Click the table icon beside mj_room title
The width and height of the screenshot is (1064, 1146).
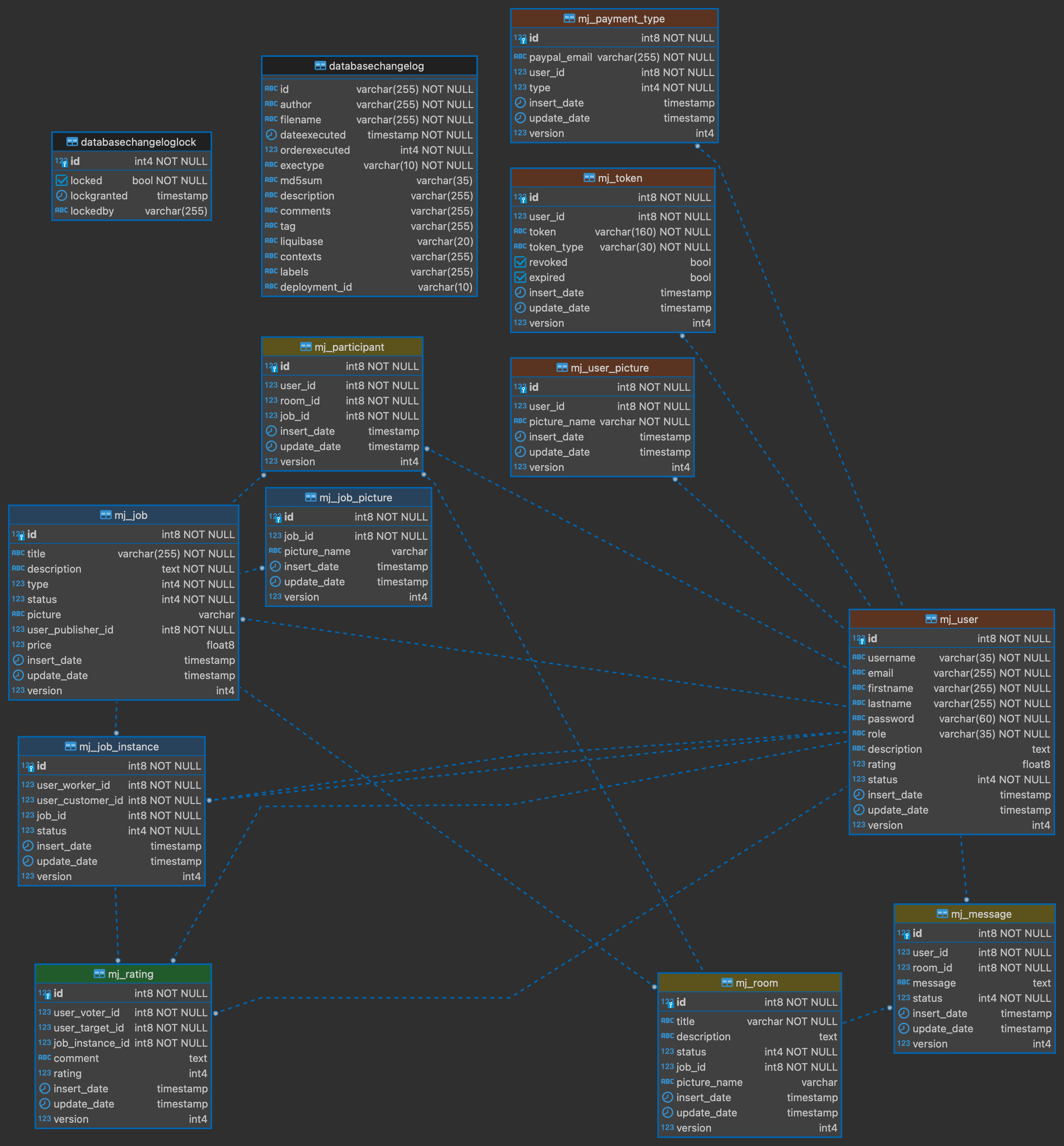(x=727, y=983)
